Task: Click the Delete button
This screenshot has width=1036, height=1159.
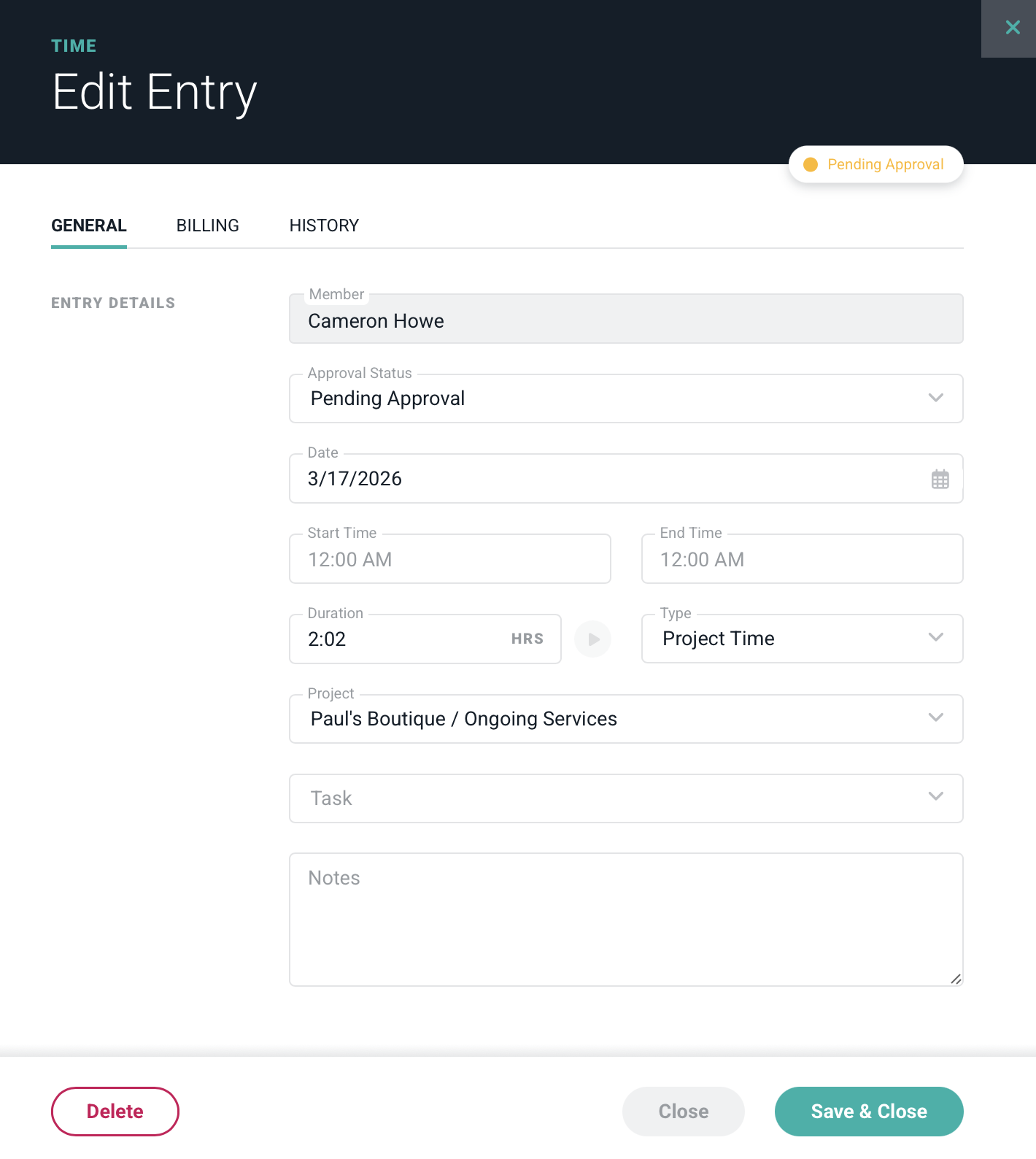Action: tap(115, 1111)
